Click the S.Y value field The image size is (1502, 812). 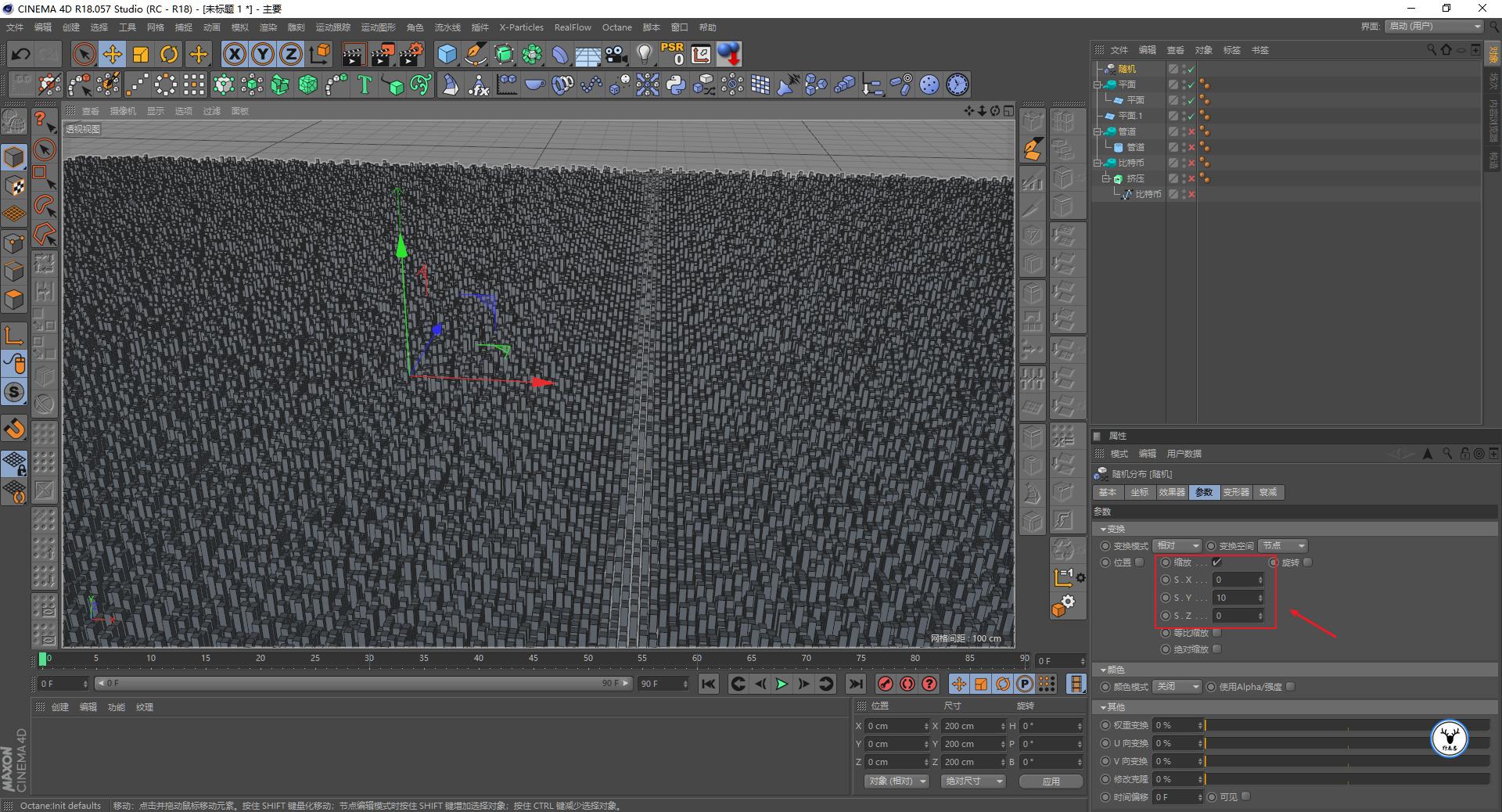[1234, 598]
